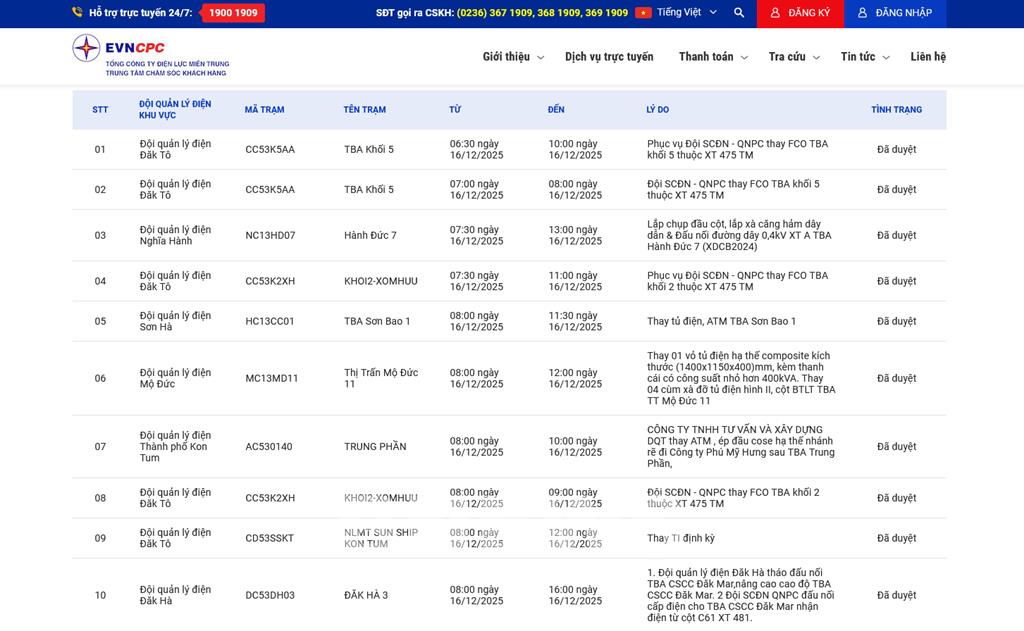
Task: Click the TÌNH TRẠNG column header
Action: coord(896,110)
